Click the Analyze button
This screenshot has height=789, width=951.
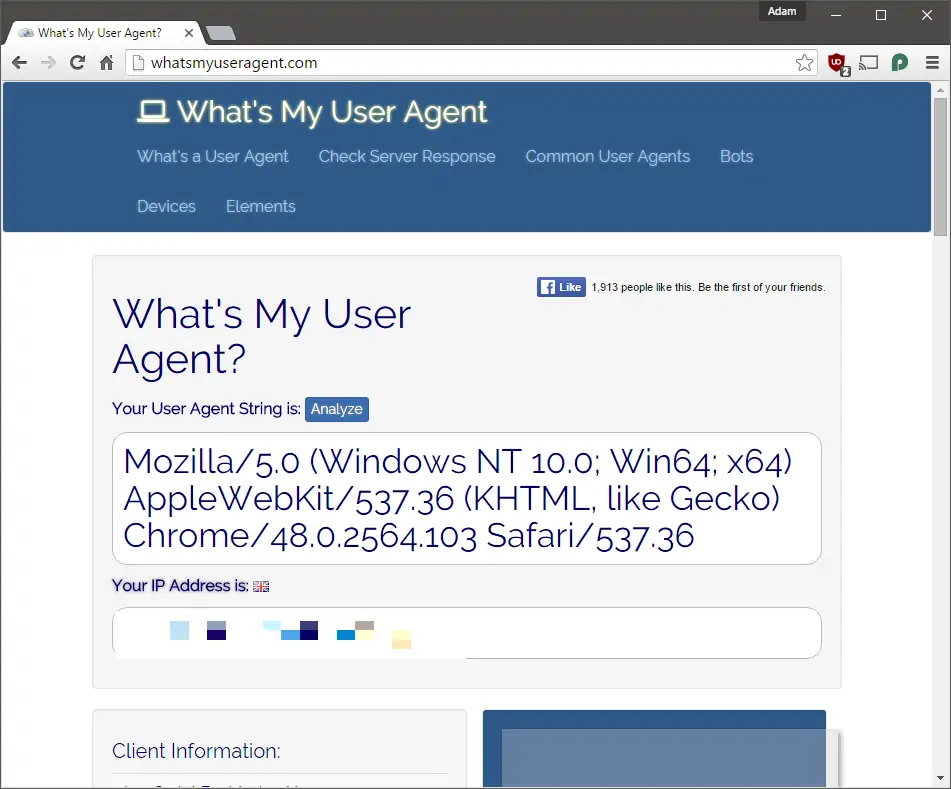(337, 409)
